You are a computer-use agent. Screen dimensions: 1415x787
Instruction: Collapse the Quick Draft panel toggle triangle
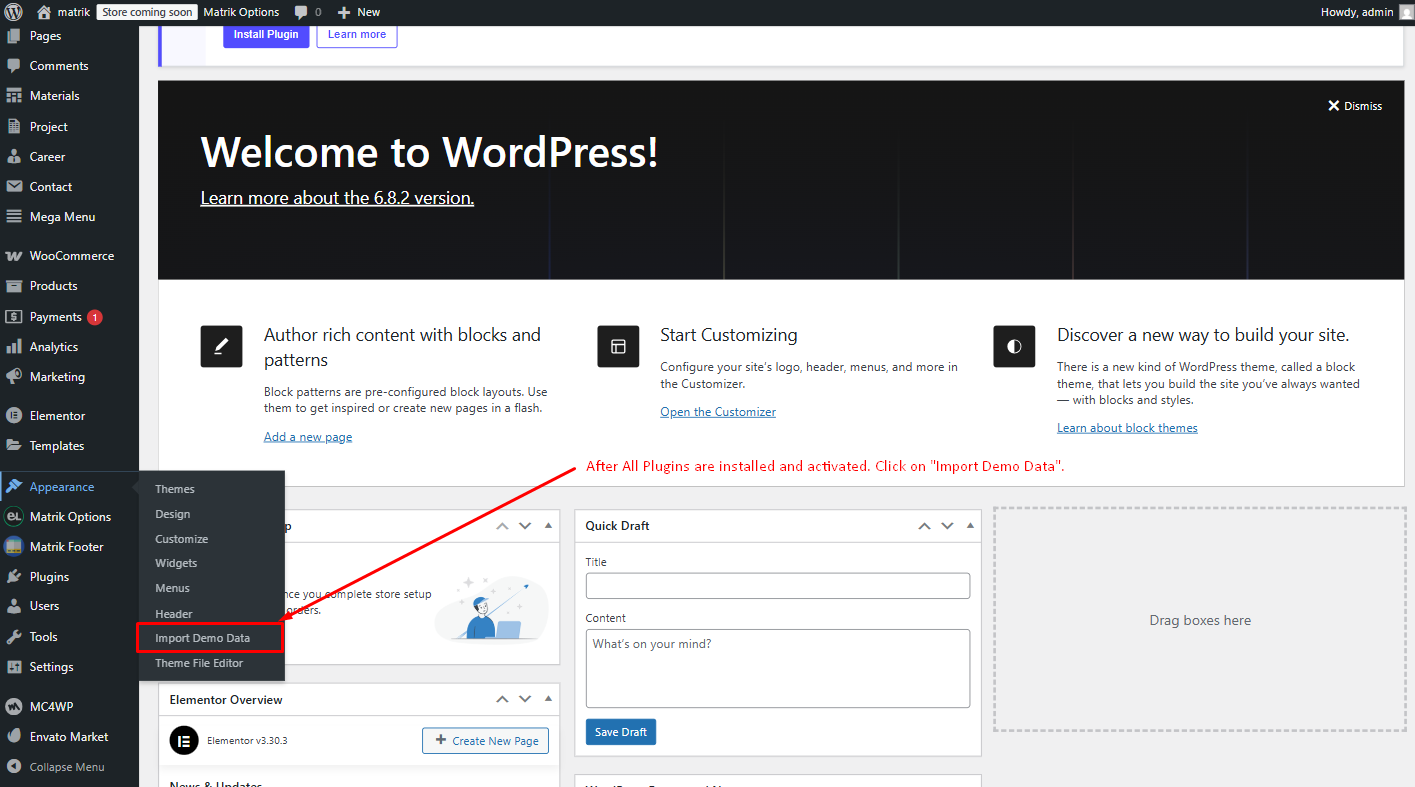[x=970, y=526]
